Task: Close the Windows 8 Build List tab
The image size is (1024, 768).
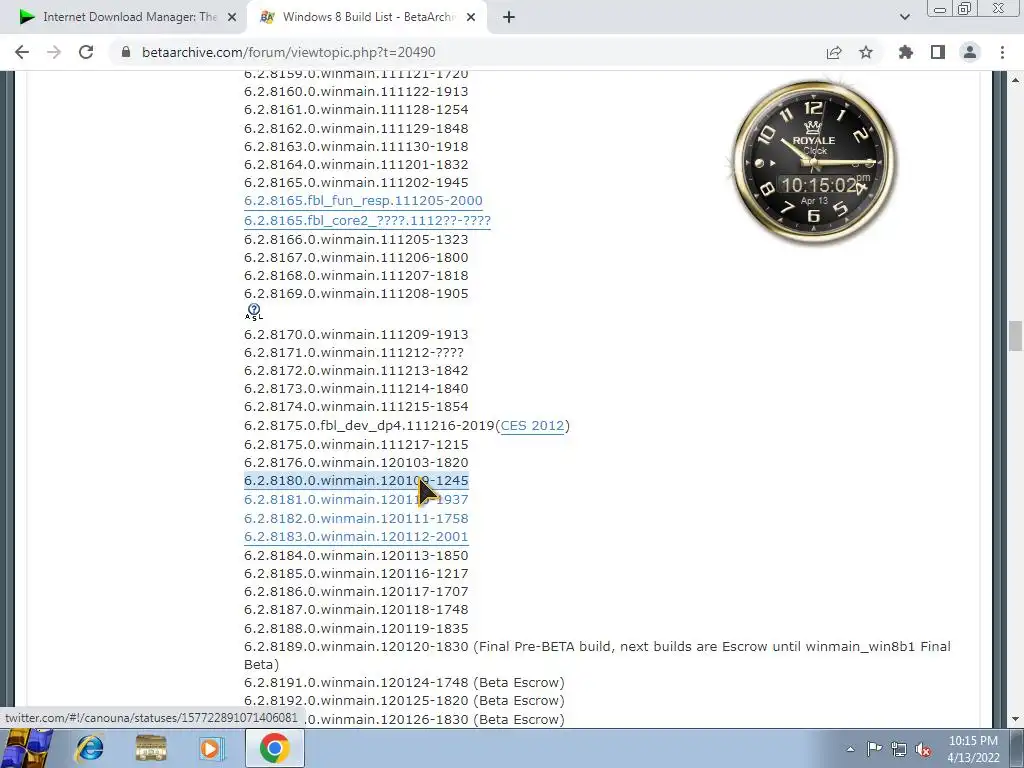Action: [x=471, y=18]
